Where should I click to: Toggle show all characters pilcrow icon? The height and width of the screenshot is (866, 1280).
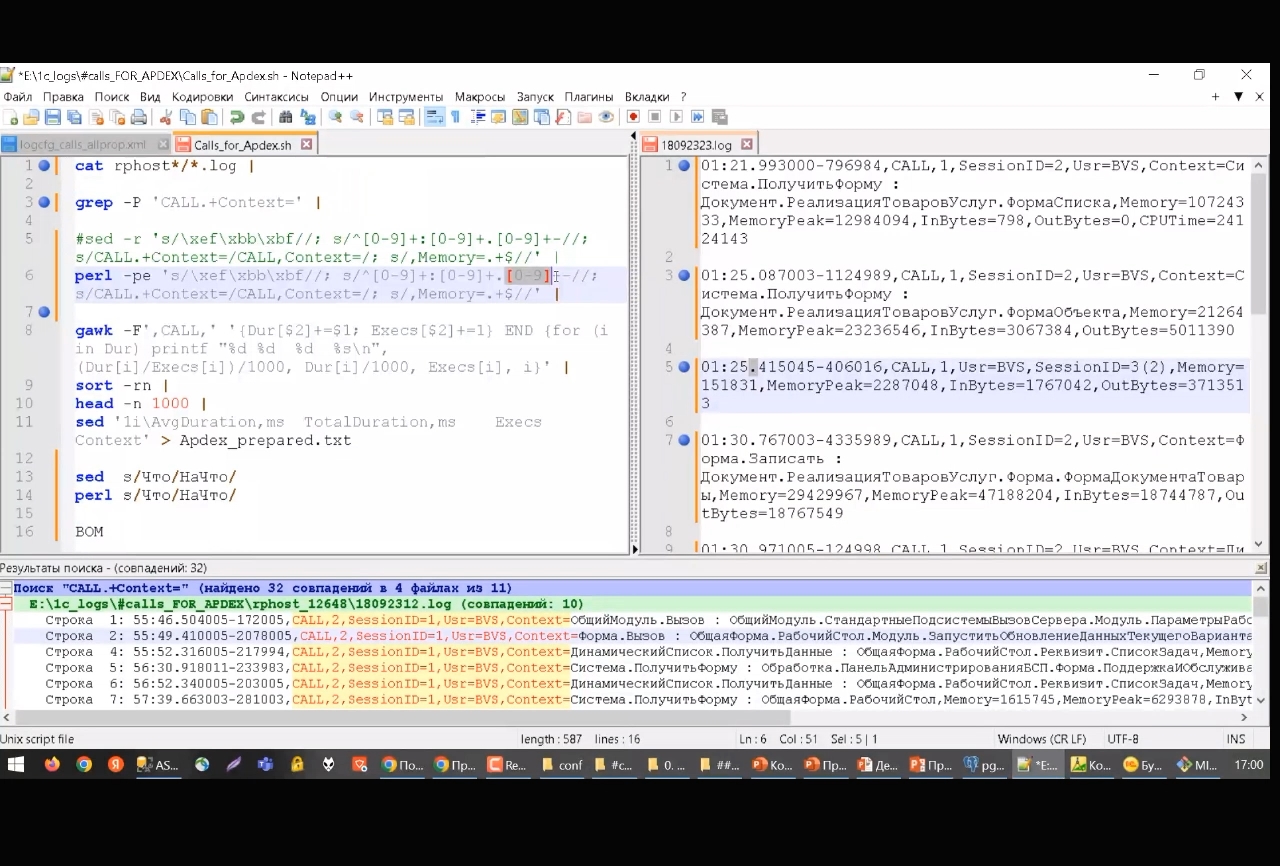455,117
